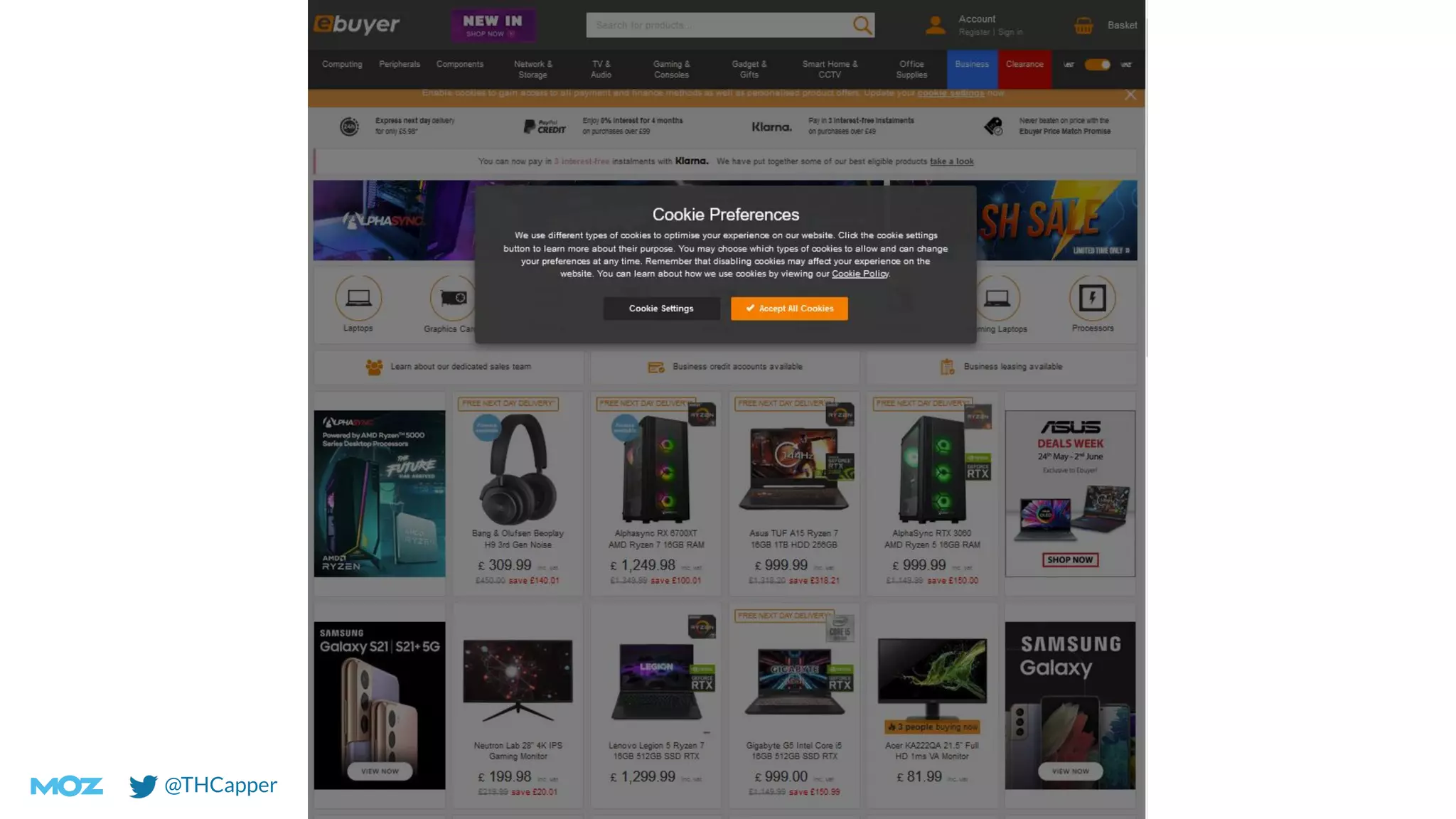Open Cookie Settings
Image resolution: width=1456 pixels, height=819 pixels.
(661, 309)
